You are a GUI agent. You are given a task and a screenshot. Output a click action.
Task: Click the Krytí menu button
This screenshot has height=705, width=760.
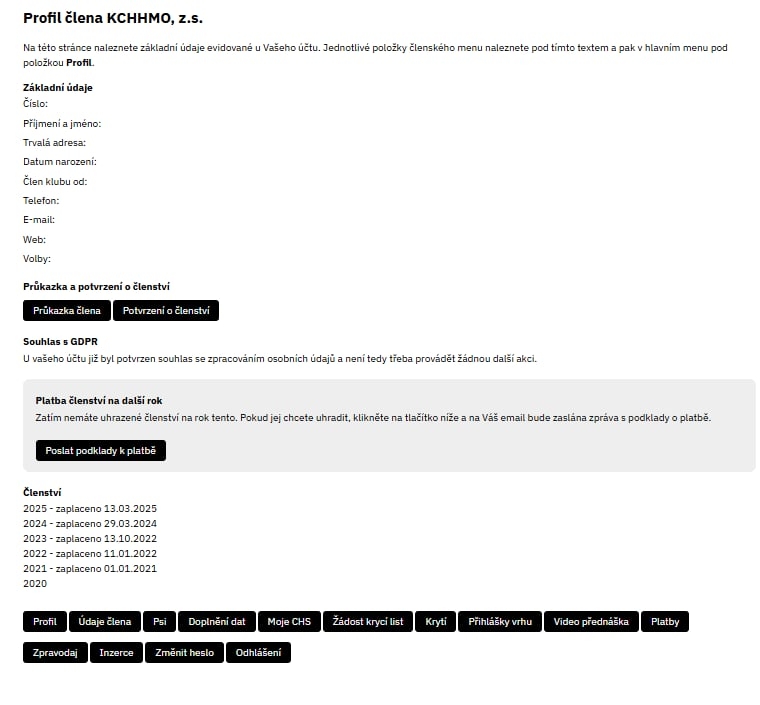(x=436, y=622)
